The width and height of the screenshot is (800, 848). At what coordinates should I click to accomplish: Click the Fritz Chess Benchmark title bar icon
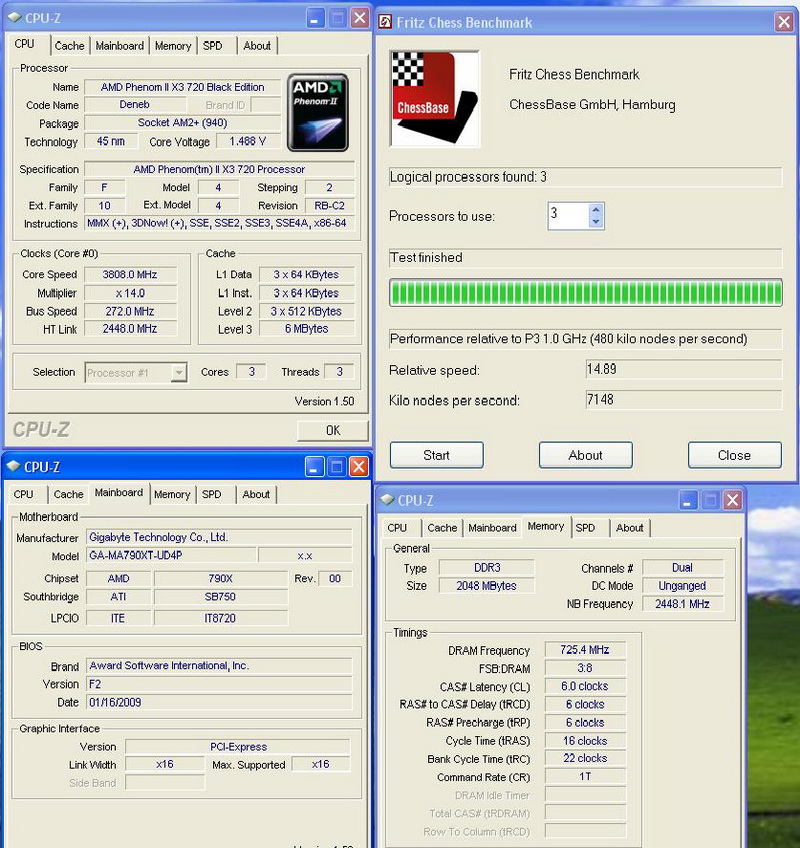[x=385, y=22]
